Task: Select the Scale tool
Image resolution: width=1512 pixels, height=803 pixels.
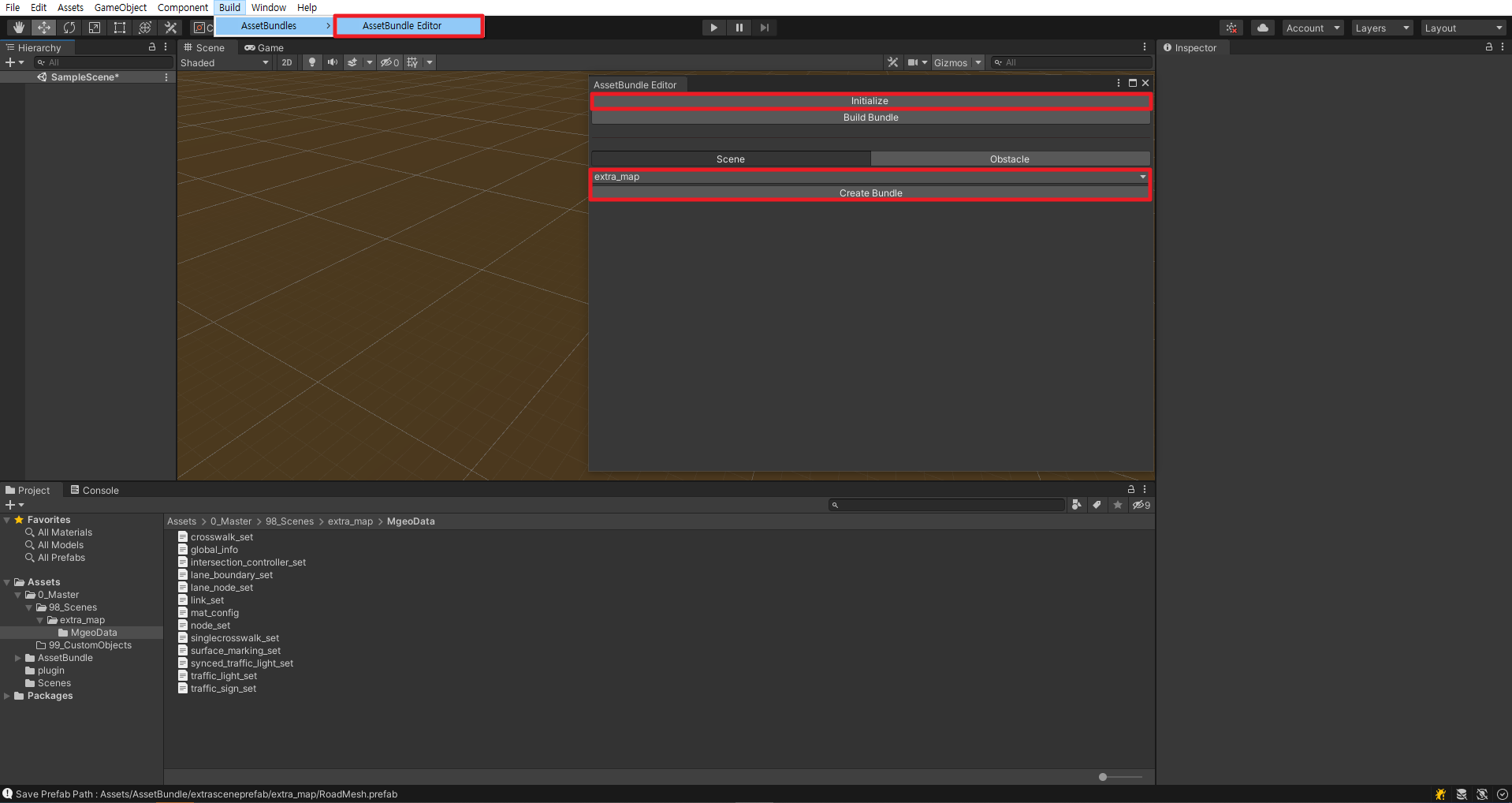Action: tap(95, 28)
